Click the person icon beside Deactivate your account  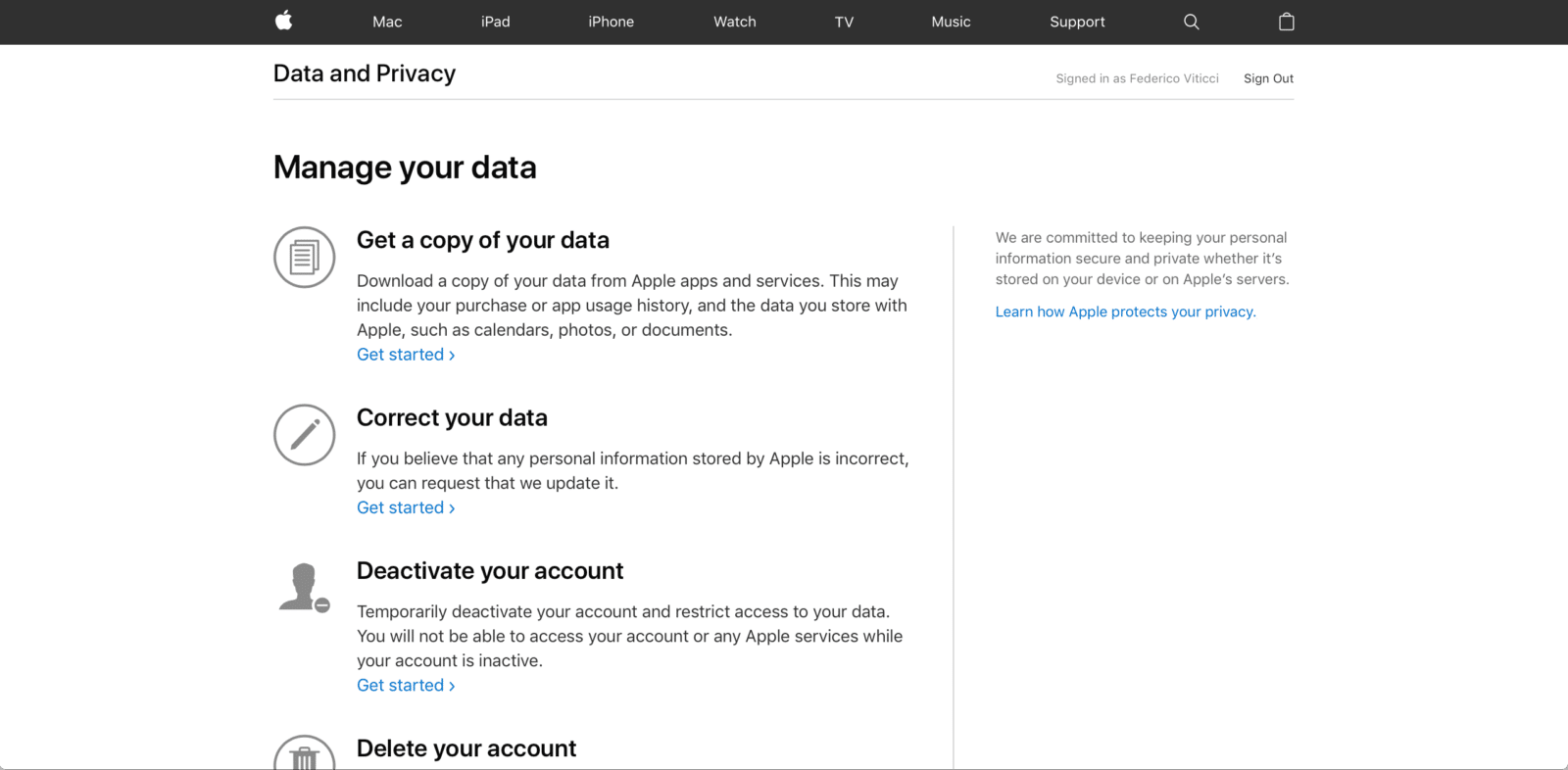pyautogui.click(x=304, y=588)
